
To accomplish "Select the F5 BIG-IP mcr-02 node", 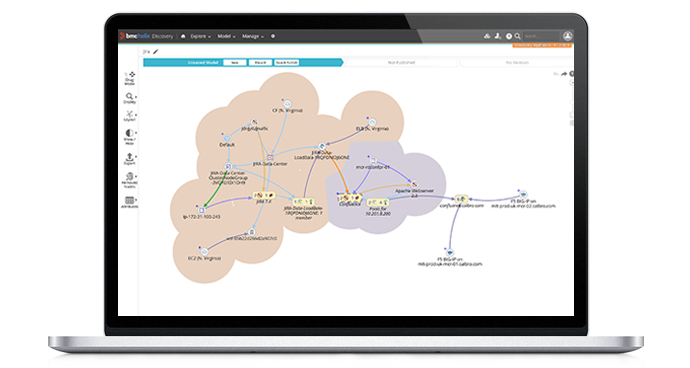I will (x=523, y=194).
